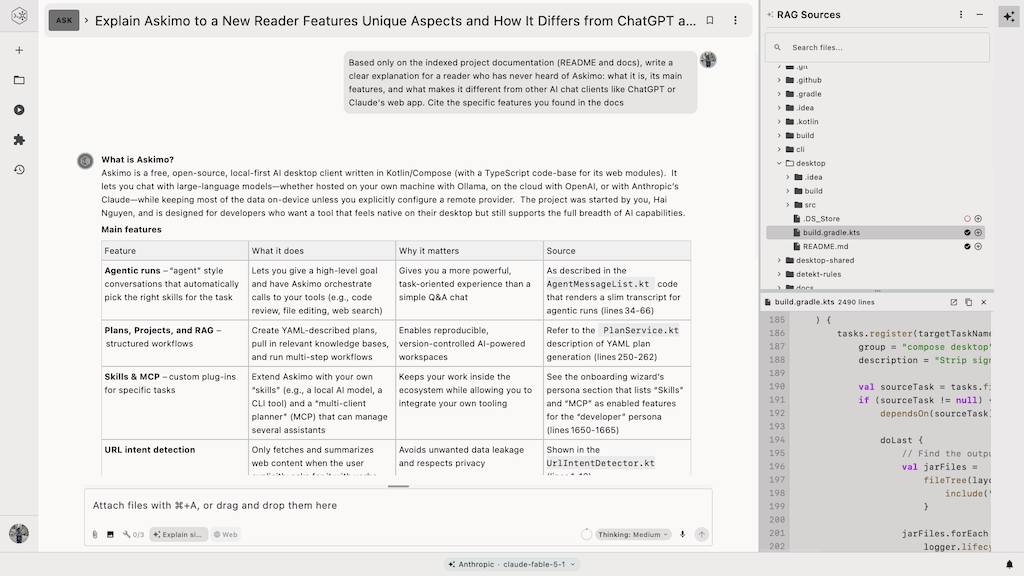The height and width of the screenshot is (576, 1024).
Task: Click the "What is Askimo?" heading
Action: (x=137, y=159)
